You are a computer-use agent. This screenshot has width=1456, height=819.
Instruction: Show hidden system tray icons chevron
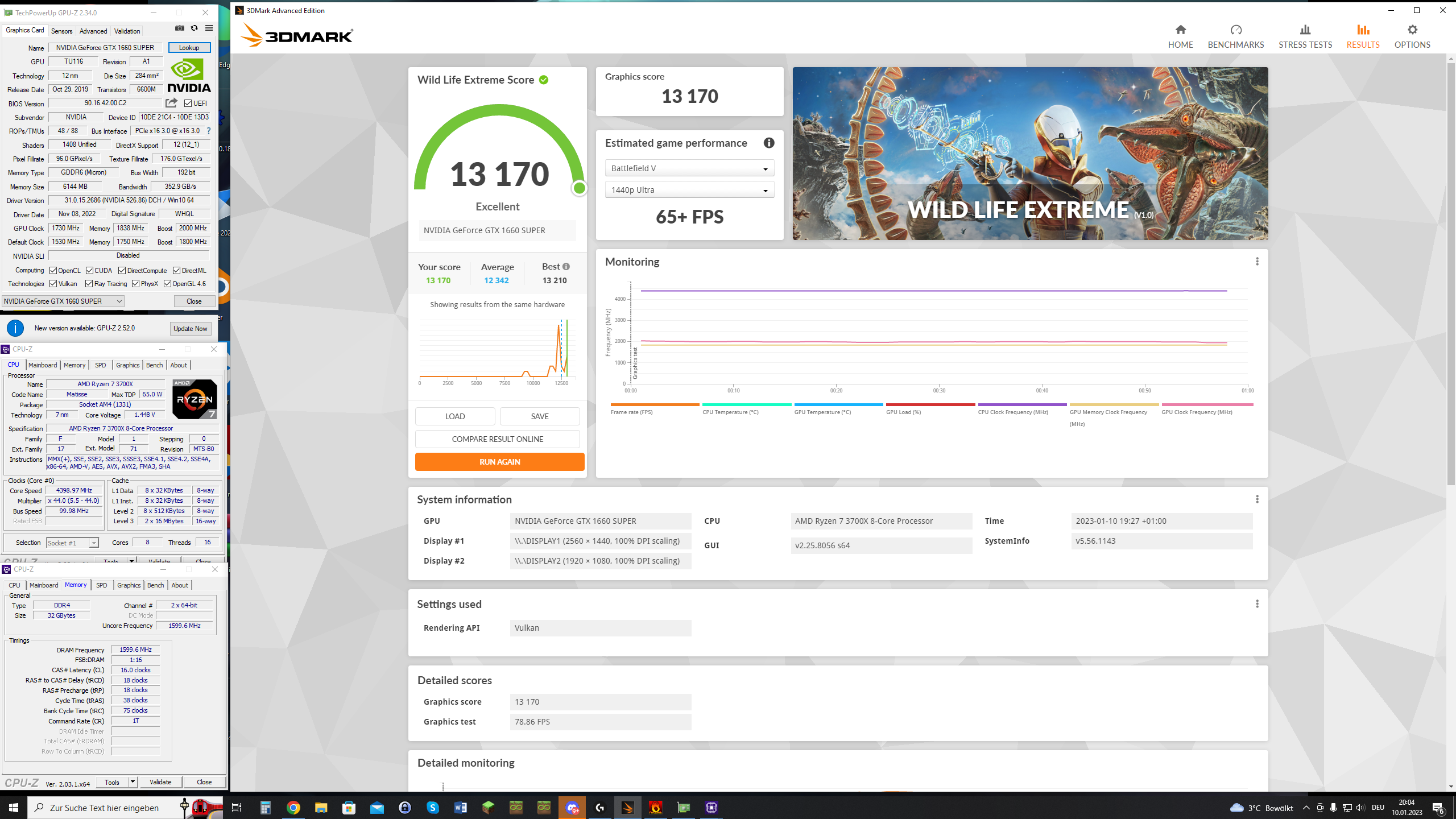point(1306,808)
